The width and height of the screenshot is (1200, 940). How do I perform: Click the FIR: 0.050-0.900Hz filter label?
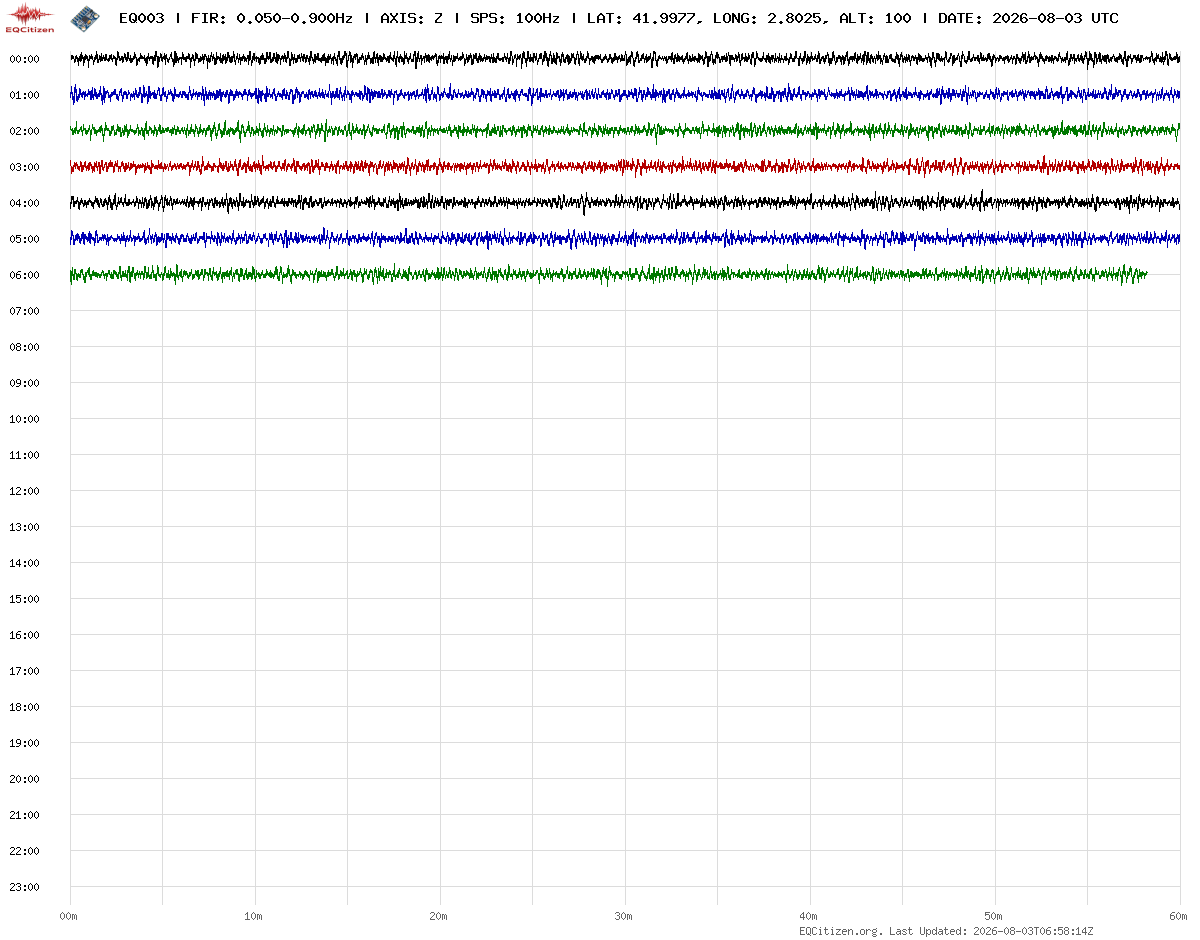pyautogui.click(x=272, y=18)
